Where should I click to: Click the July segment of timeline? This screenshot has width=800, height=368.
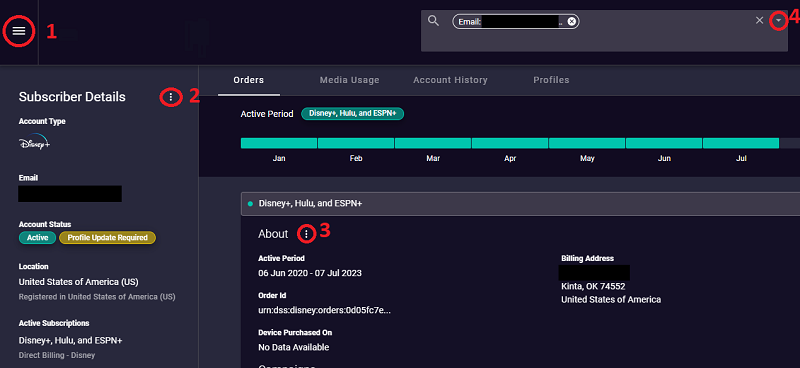pos(741,143)
